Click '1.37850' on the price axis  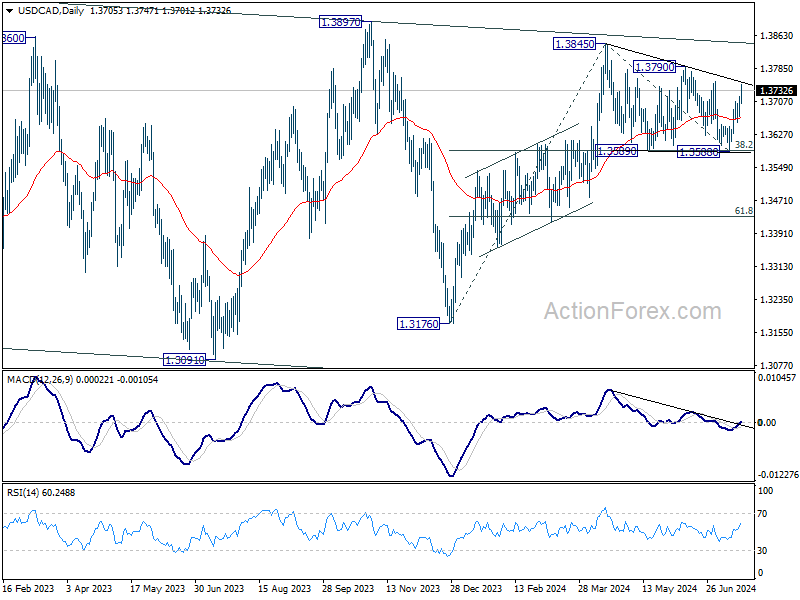point(777,68)
